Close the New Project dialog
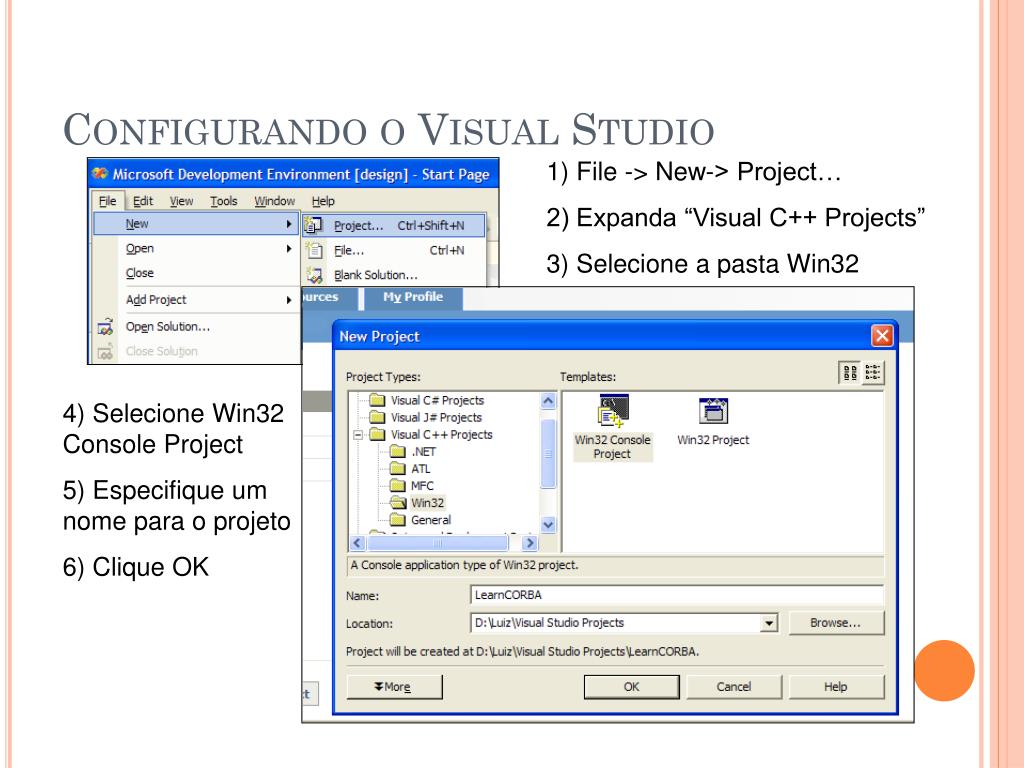The image size is (1024, 768). (x=882, y=336)
